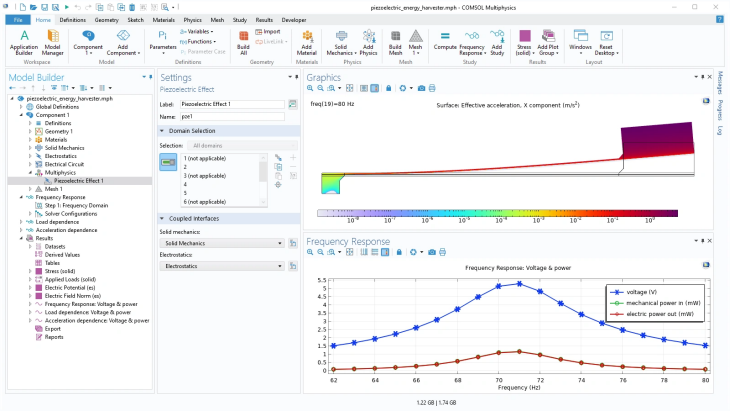
Task: Select the Derived Values node
Action: (62, 255)
